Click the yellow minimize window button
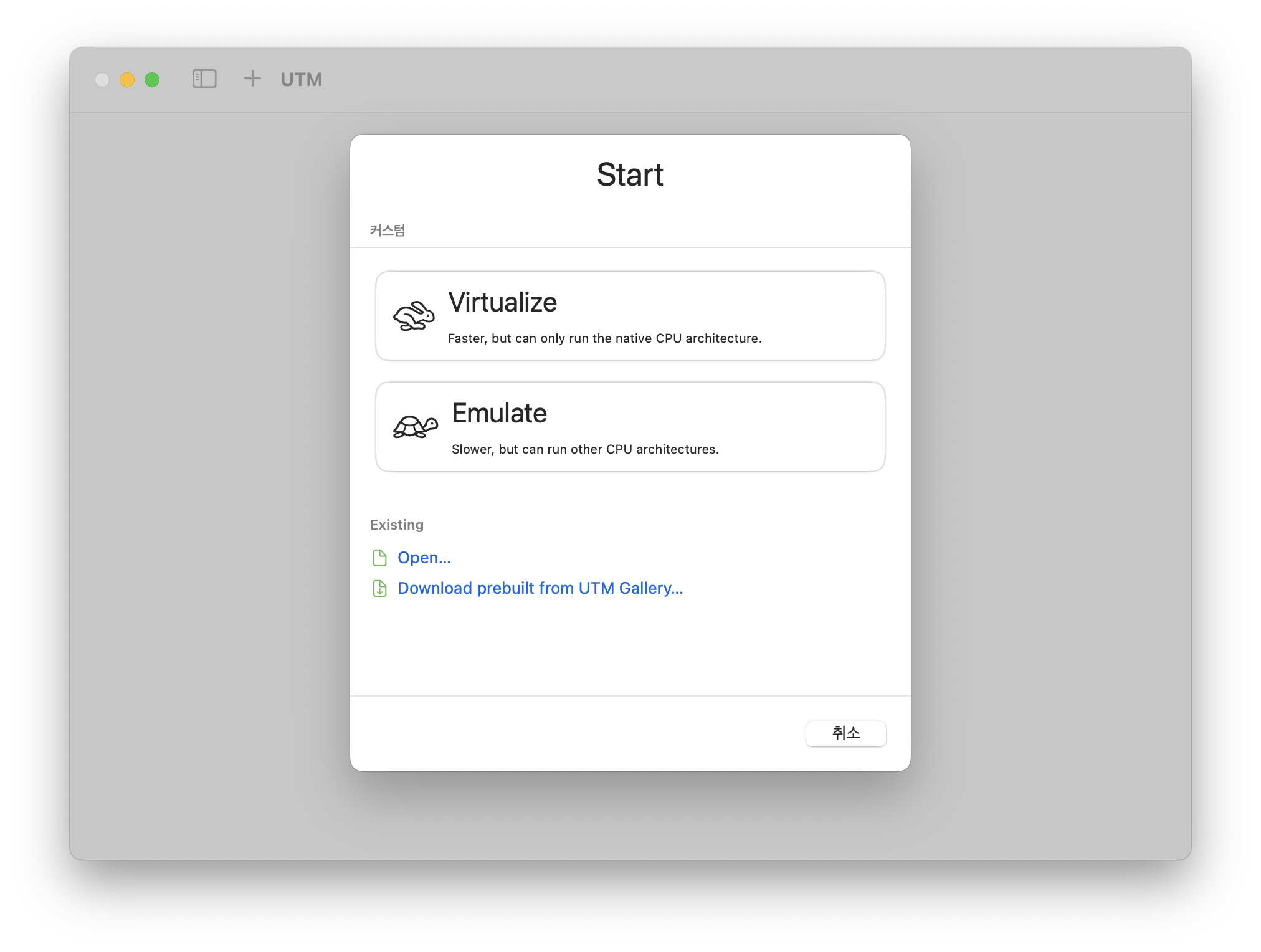This screenshot has height=952, width=1261. point(127,80)
